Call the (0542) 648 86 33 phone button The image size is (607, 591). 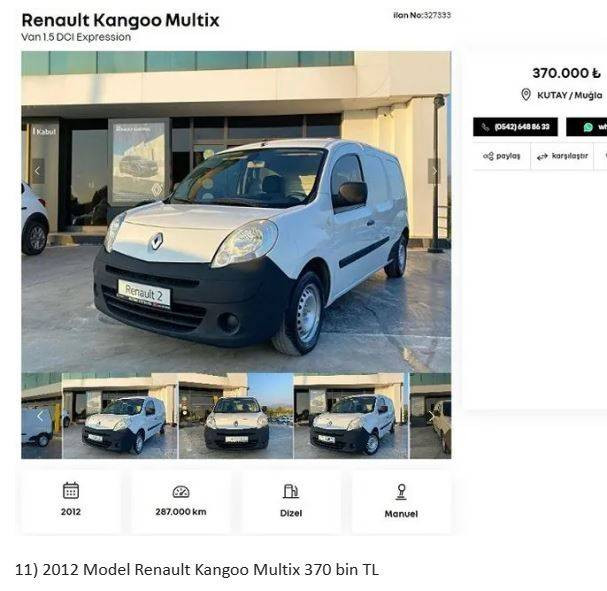[x=515, y=127]
